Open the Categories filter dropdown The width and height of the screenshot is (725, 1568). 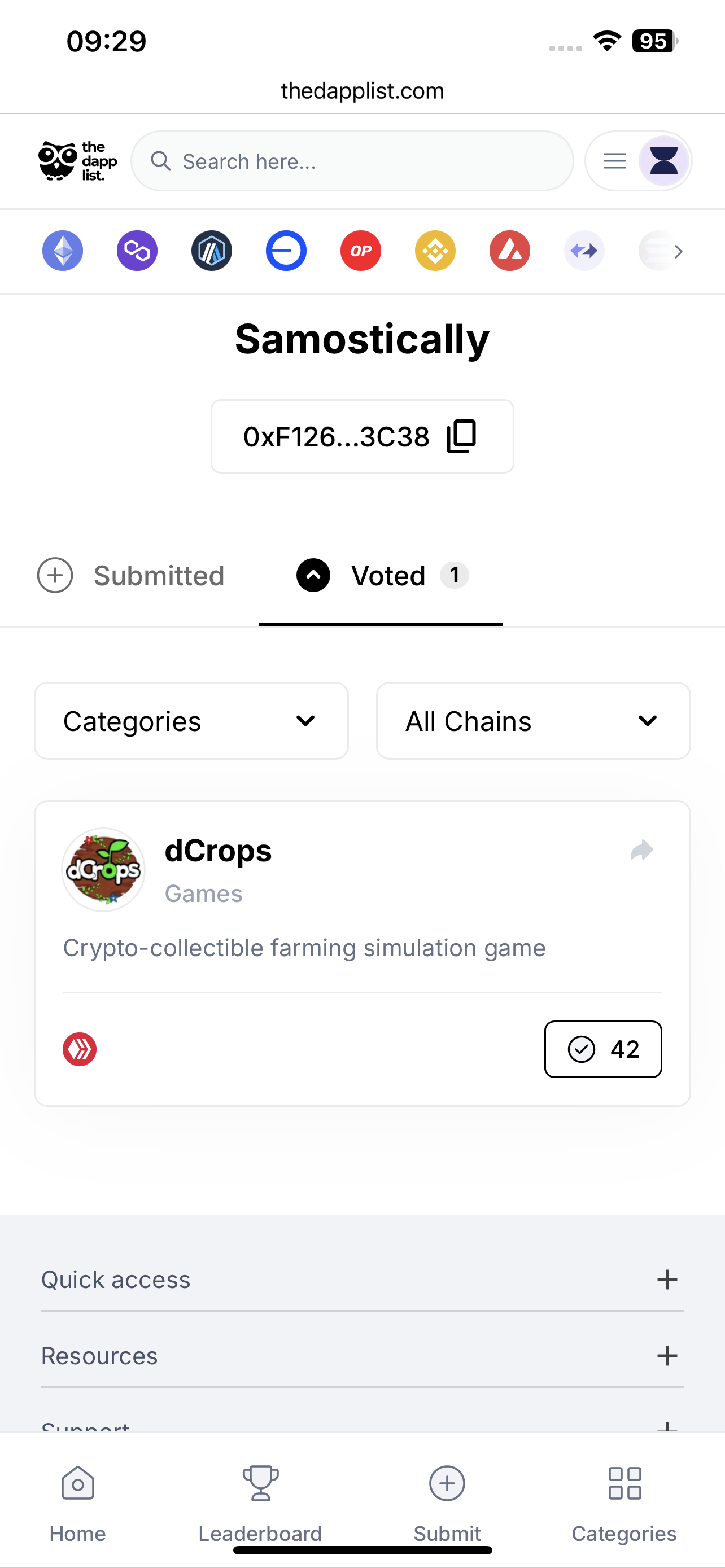point(191,721)
